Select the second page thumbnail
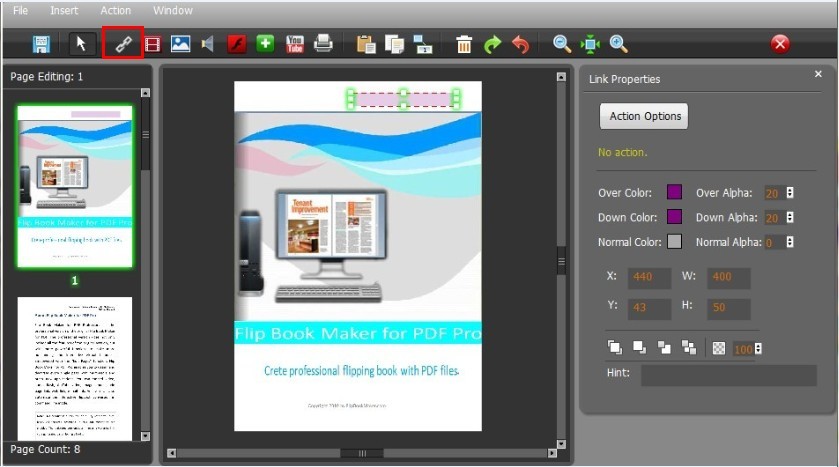 (x=75, y=369)
